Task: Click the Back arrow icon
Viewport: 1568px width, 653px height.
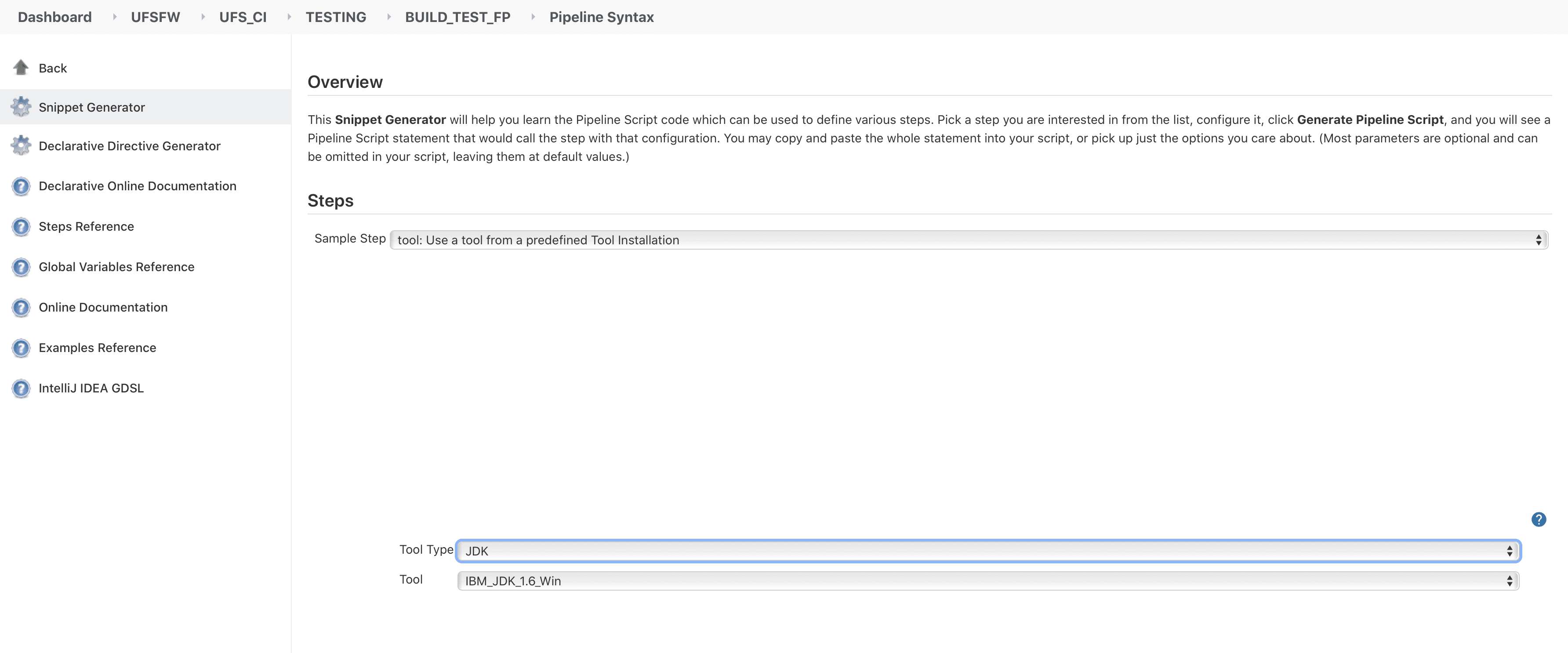Action: tap(21, 68)
